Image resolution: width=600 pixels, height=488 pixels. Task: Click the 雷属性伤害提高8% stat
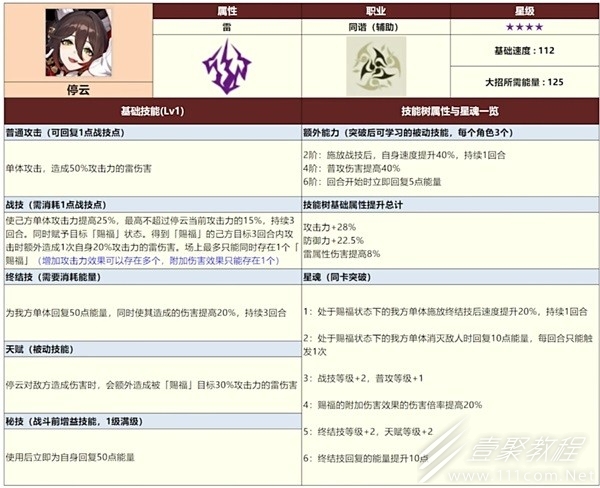pyautogui.click(x=342, y=254)
